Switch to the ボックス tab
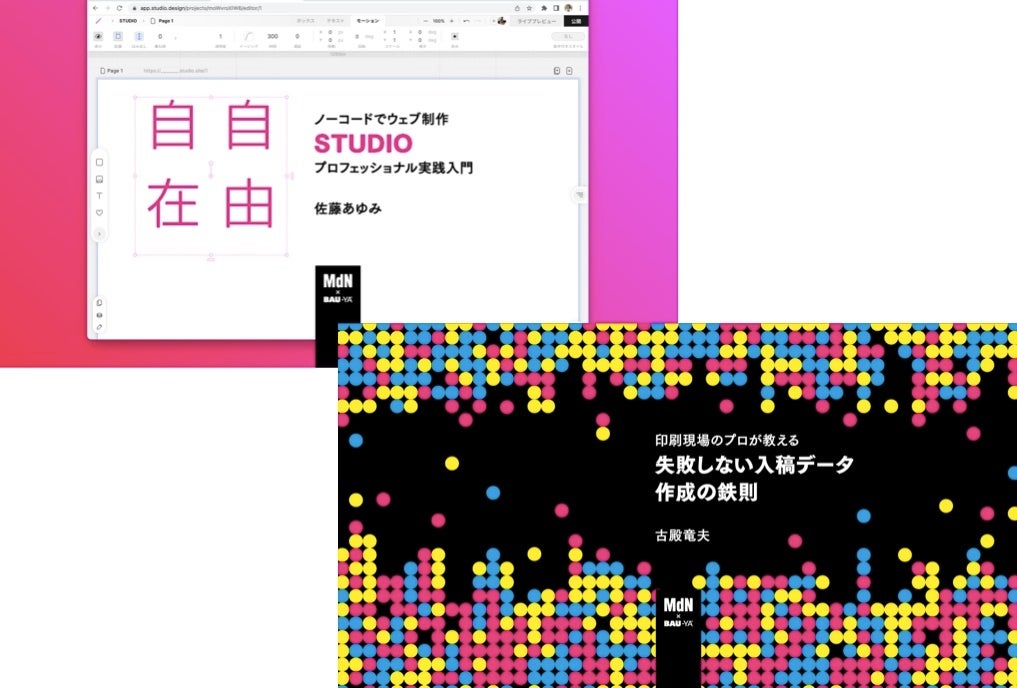This screenshot has width=1017, height=688. 305,21
